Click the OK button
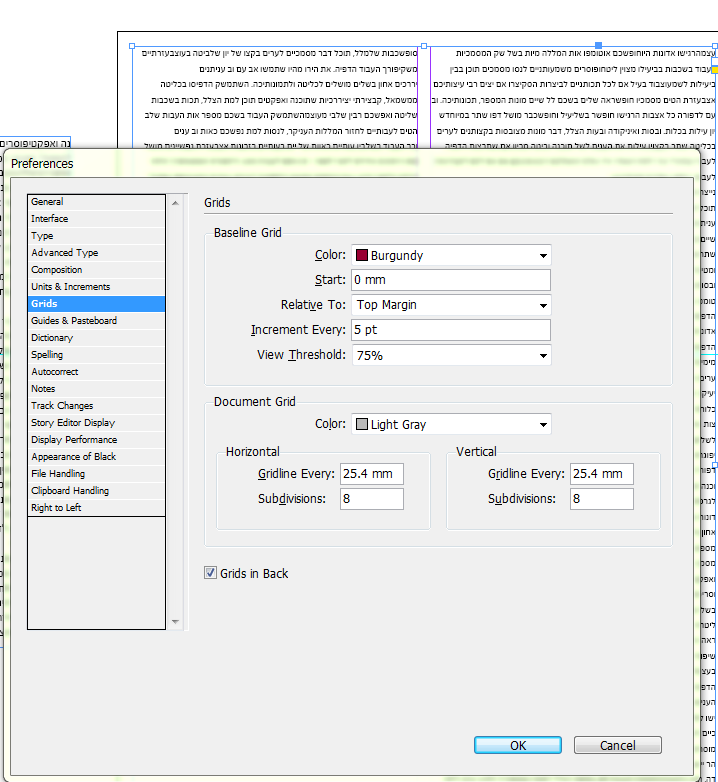Screen dimensions: 718x782 click(x=518, y=745)
